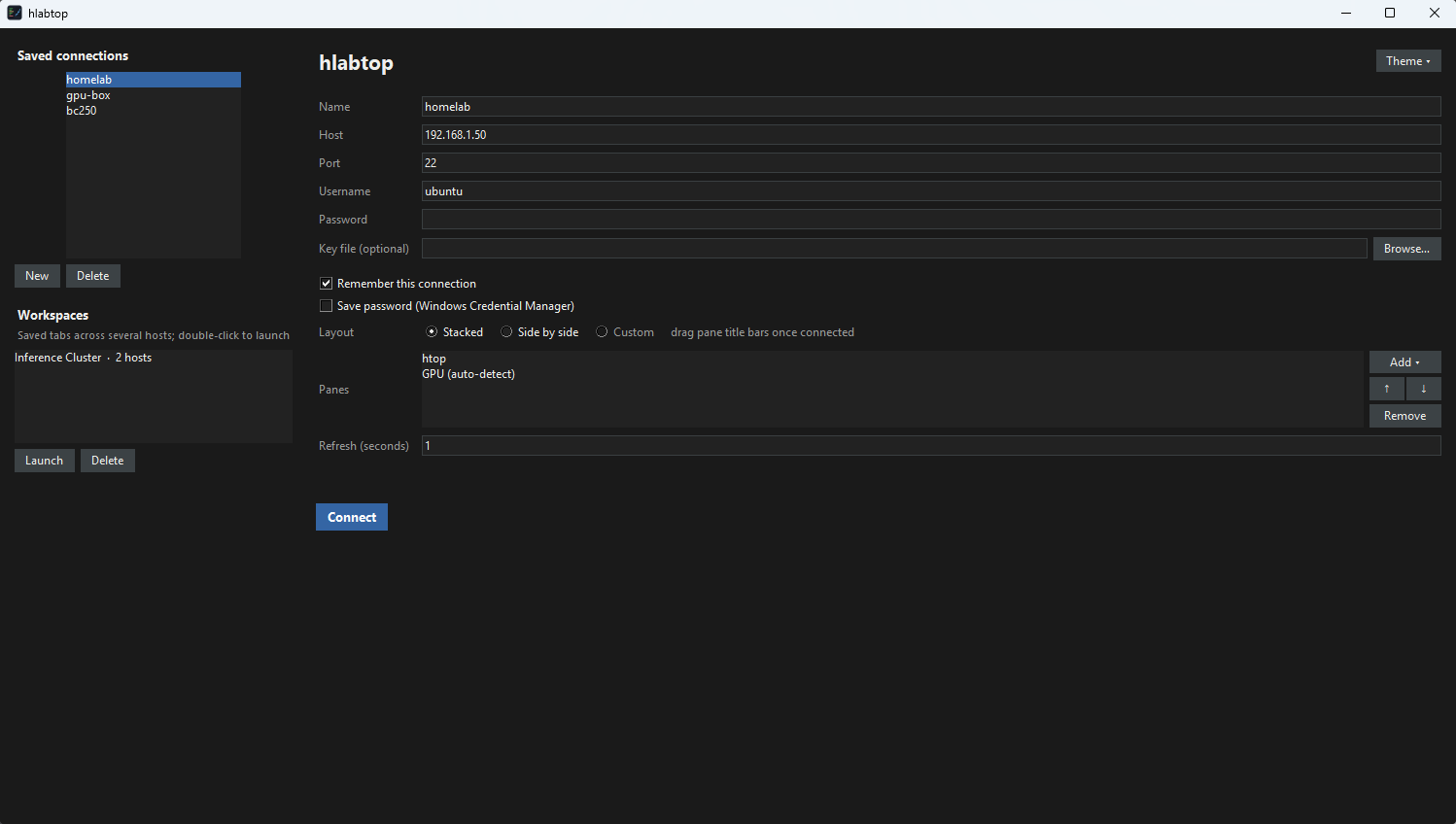Viewport: 1456px width, 824px height.
Task: Delete the selected workspace
Action: [108, 461]
